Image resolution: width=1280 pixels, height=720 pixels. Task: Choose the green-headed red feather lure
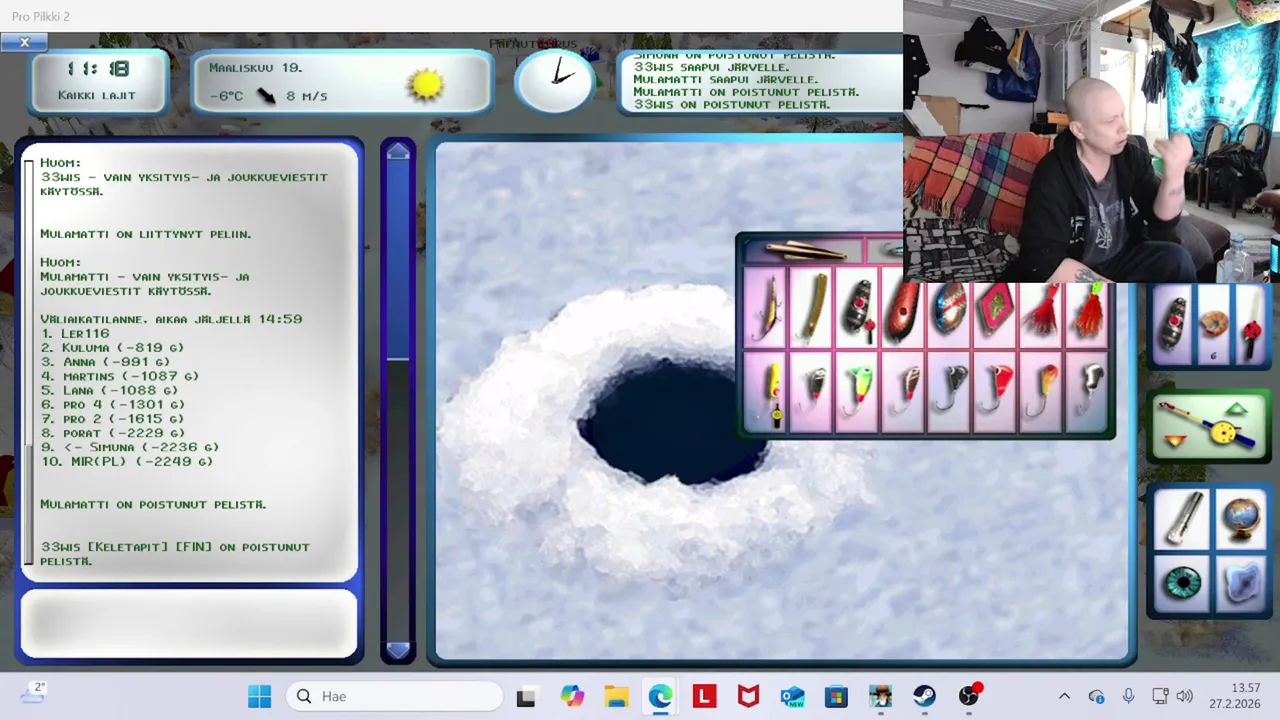click(x=1087, y=310)
